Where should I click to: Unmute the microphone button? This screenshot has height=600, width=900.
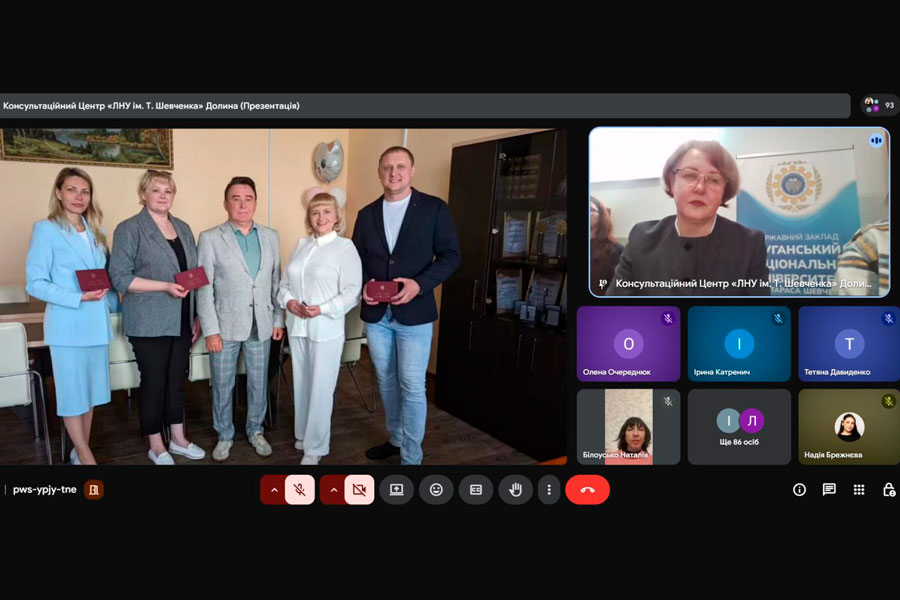click(300, 490)
